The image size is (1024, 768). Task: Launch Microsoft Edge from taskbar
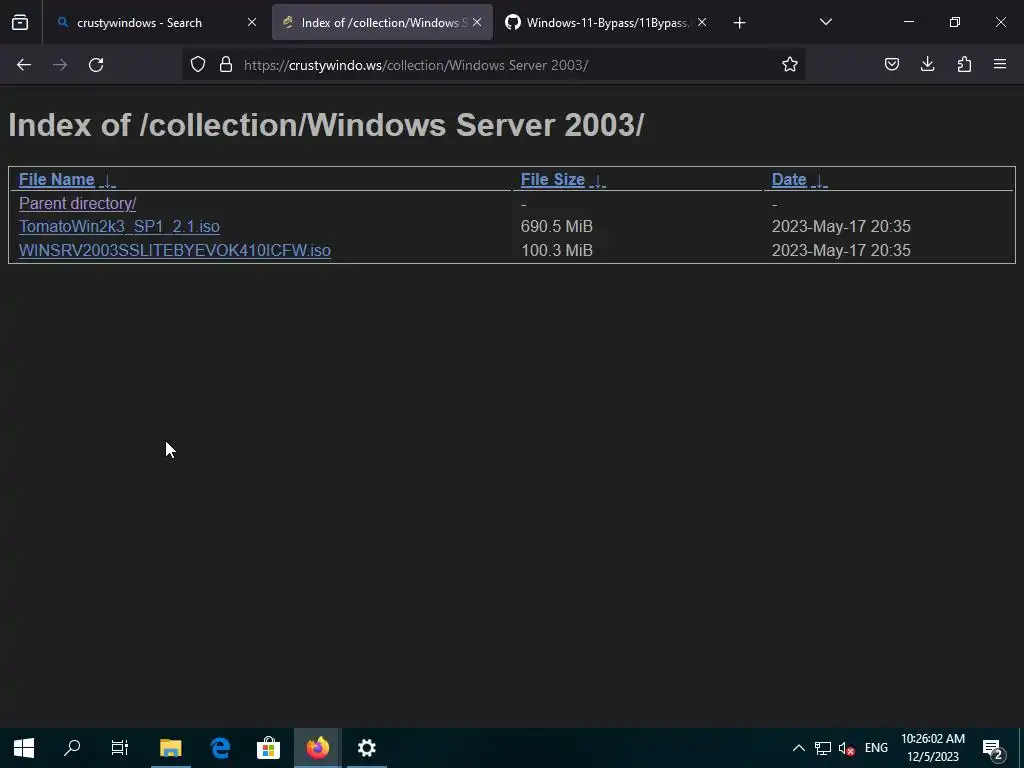(x=220, y=748)
